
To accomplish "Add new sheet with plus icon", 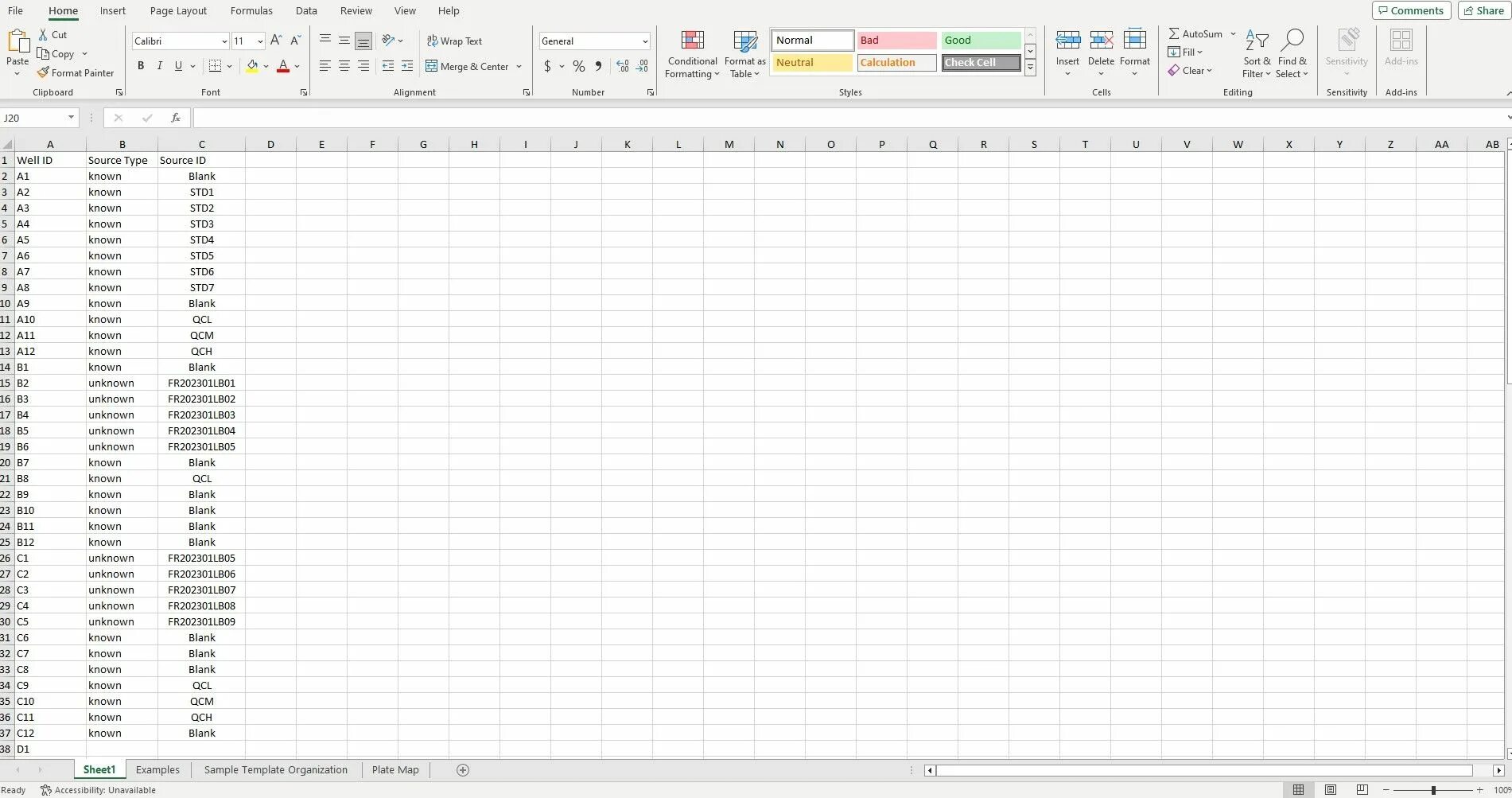I will tap(463, 770).
